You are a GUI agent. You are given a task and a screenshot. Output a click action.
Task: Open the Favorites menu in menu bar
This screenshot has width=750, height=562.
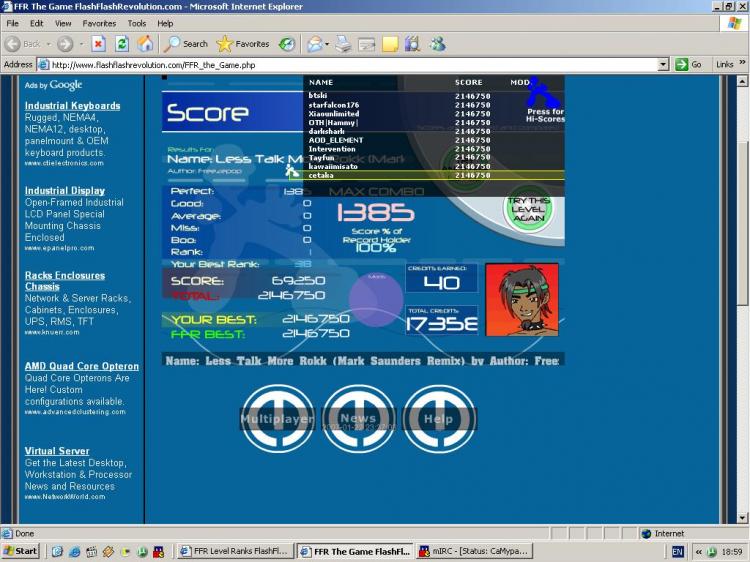pyautogui.click(x=99, y=23)
